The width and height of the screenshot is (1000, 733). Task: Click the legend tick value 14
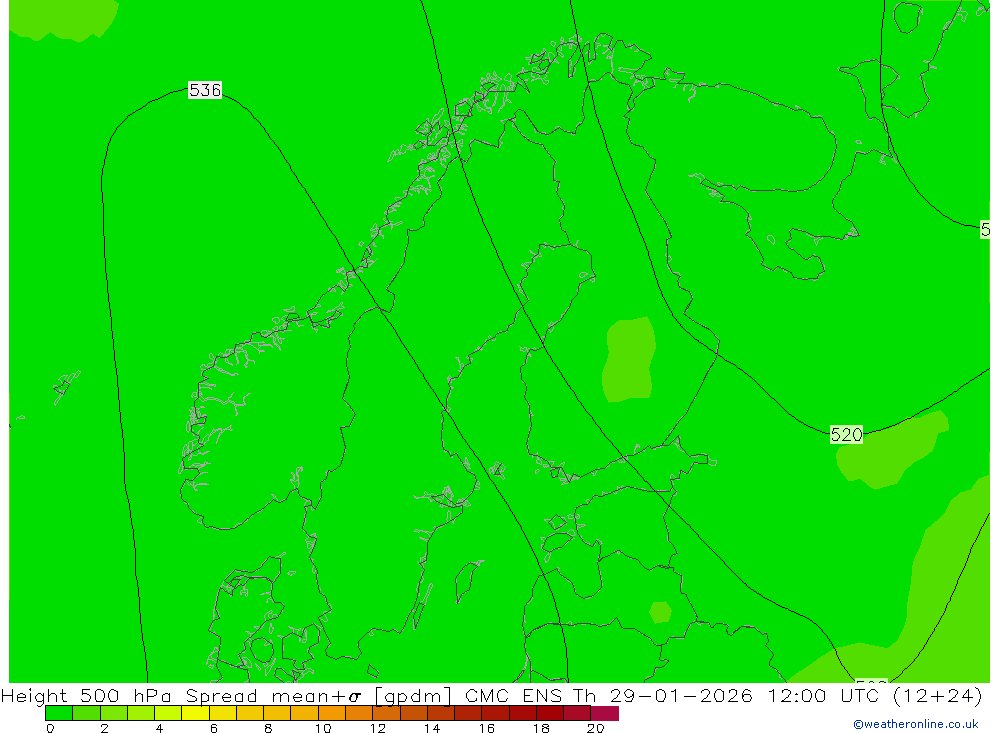[432, 728]
